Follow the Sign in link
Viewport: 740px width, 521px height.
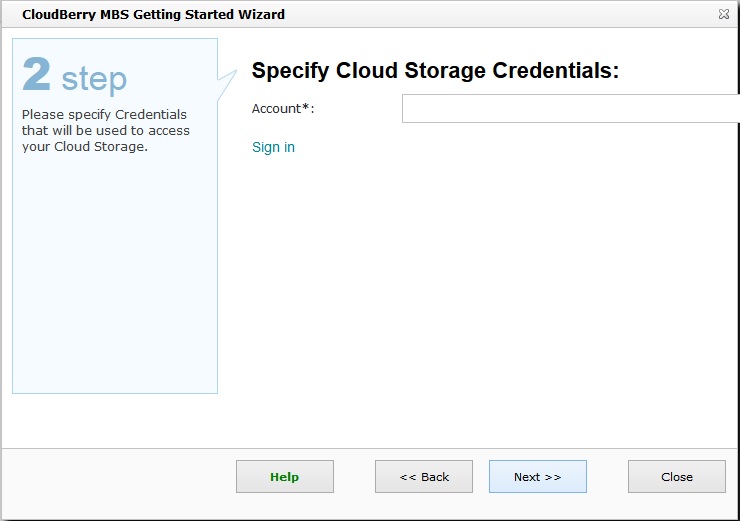[273, 147]
